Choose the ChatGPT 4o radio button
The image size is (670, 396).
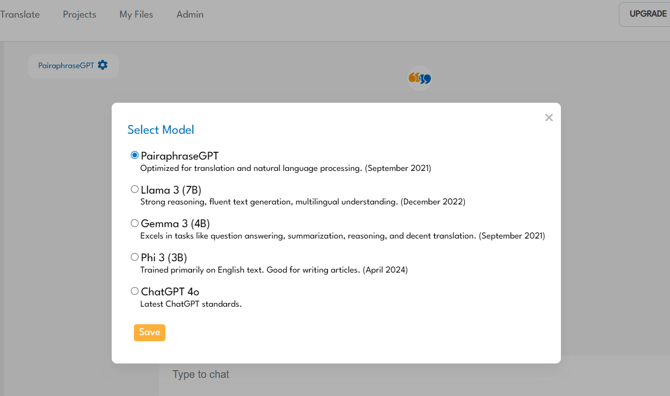(135, 291)
